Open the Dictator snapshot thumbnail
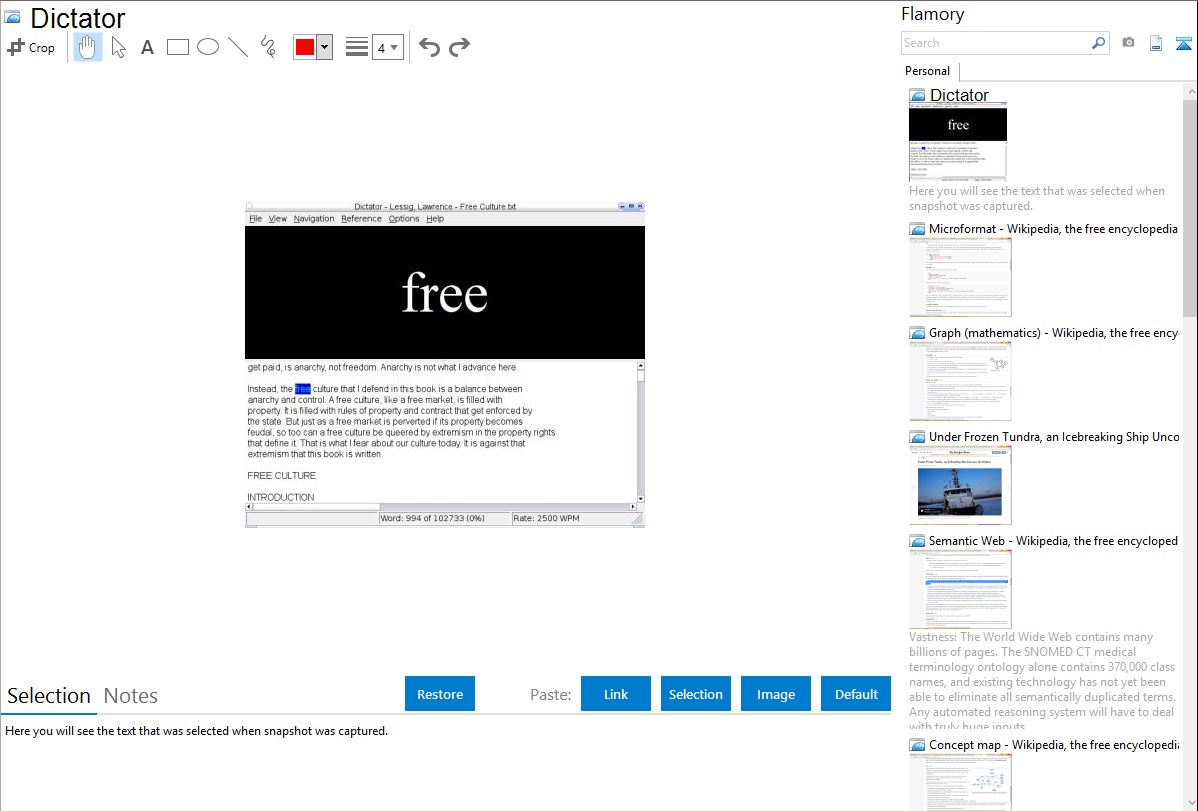 coord(958,142)
